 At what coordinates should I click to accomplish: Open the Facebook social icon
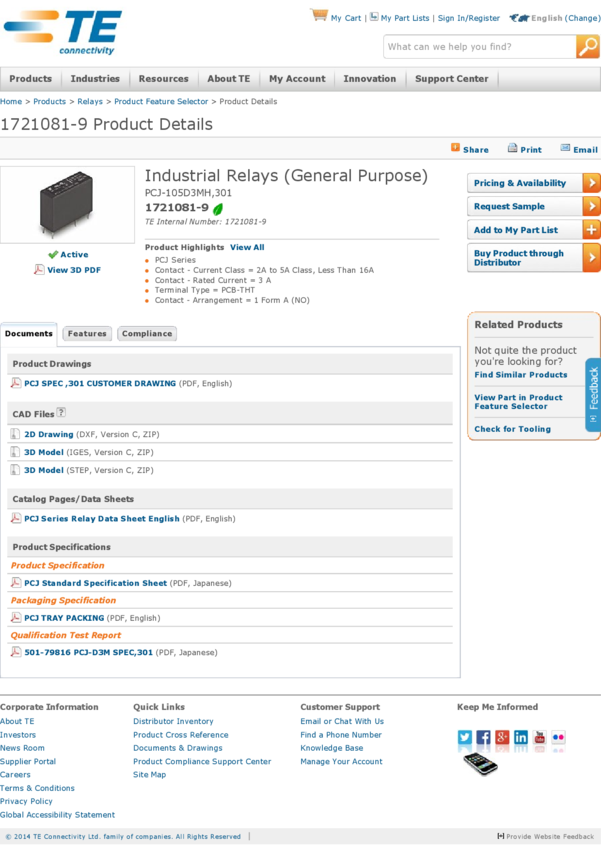[483, 738]
